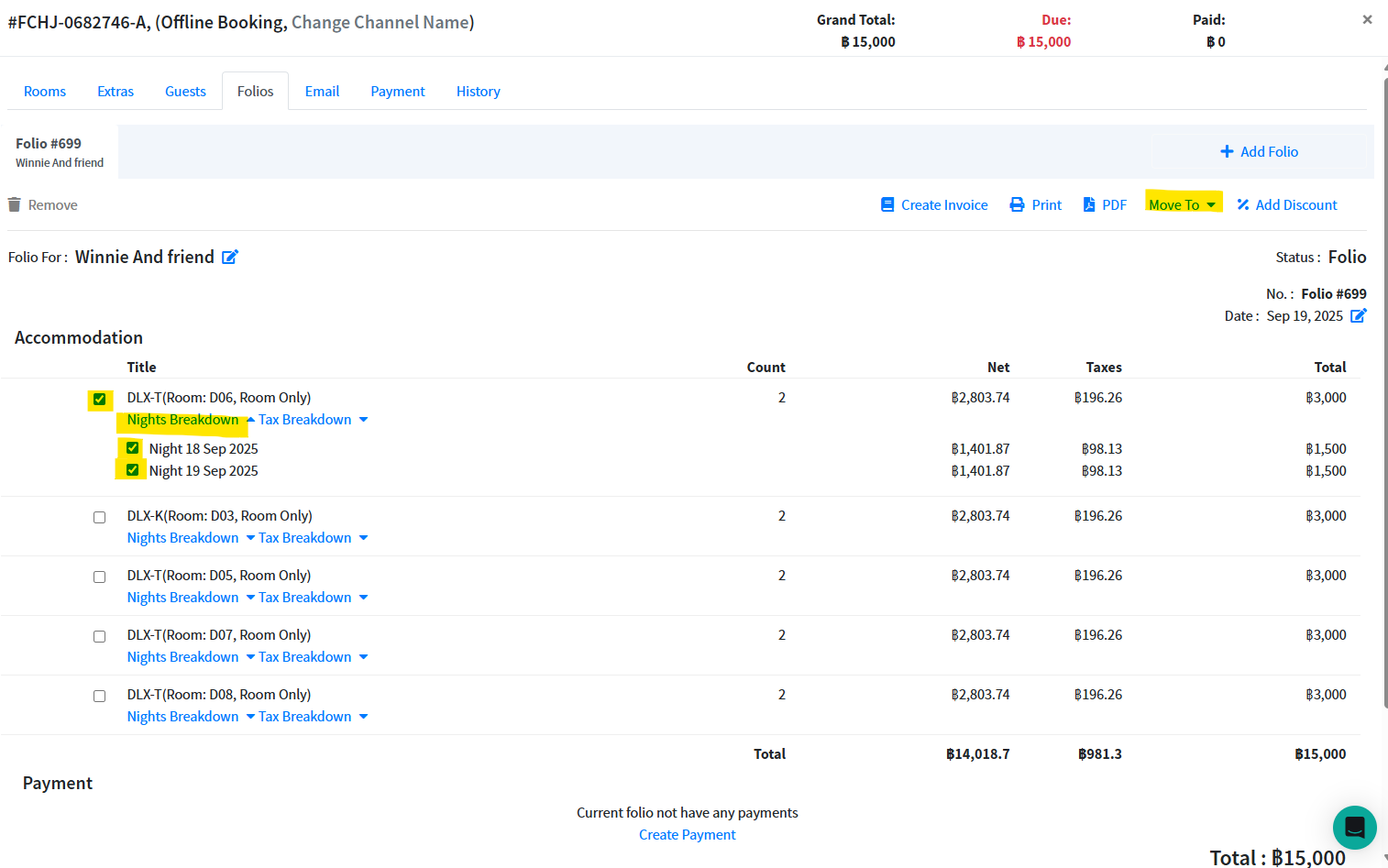Open the Guests tab
Screen dimensions: 1388x868
tap(185, 92)
